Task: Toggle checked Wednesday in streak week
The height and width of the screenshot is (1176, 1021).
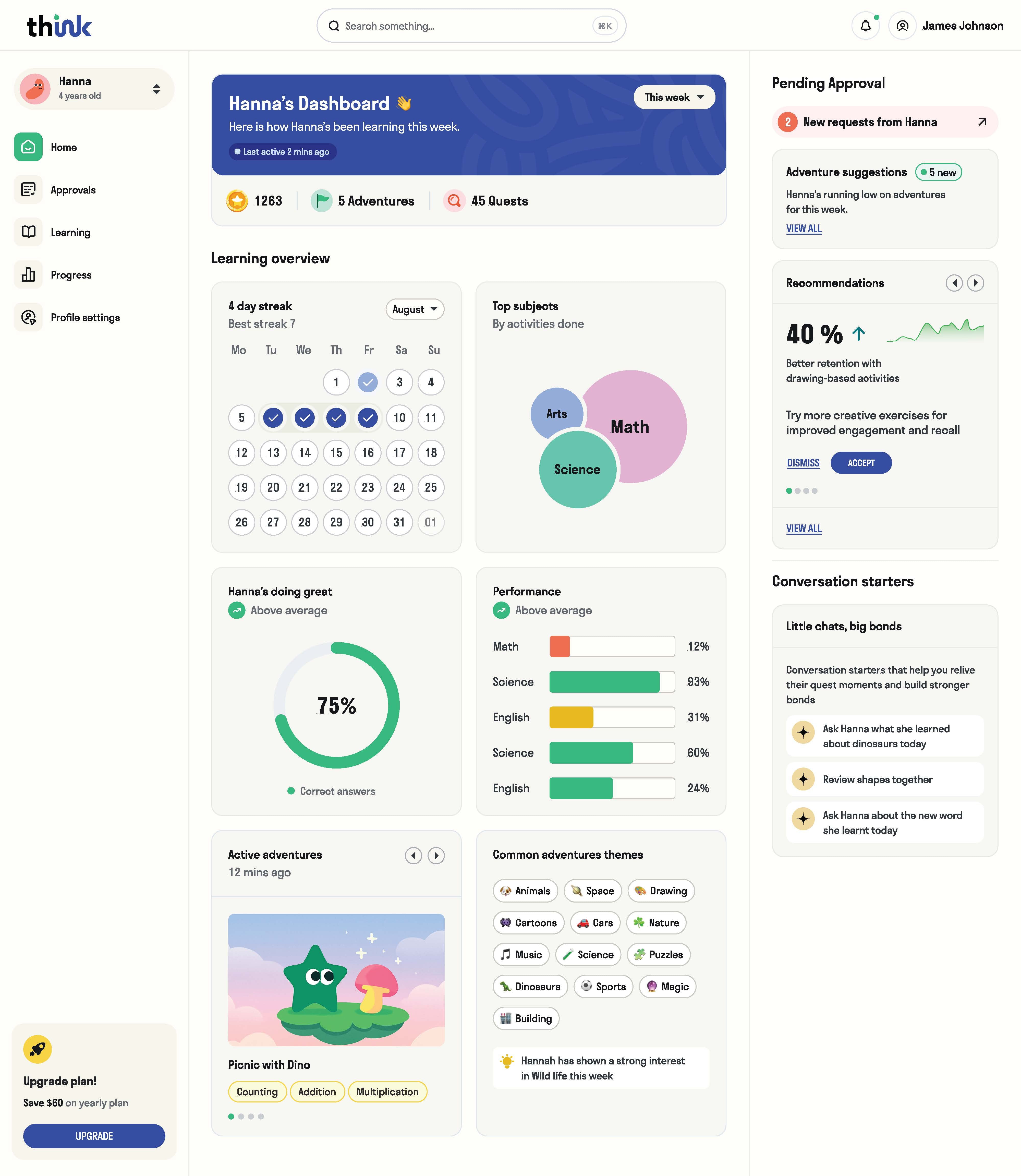Action: pyautogui.click(x=305, y=418)
